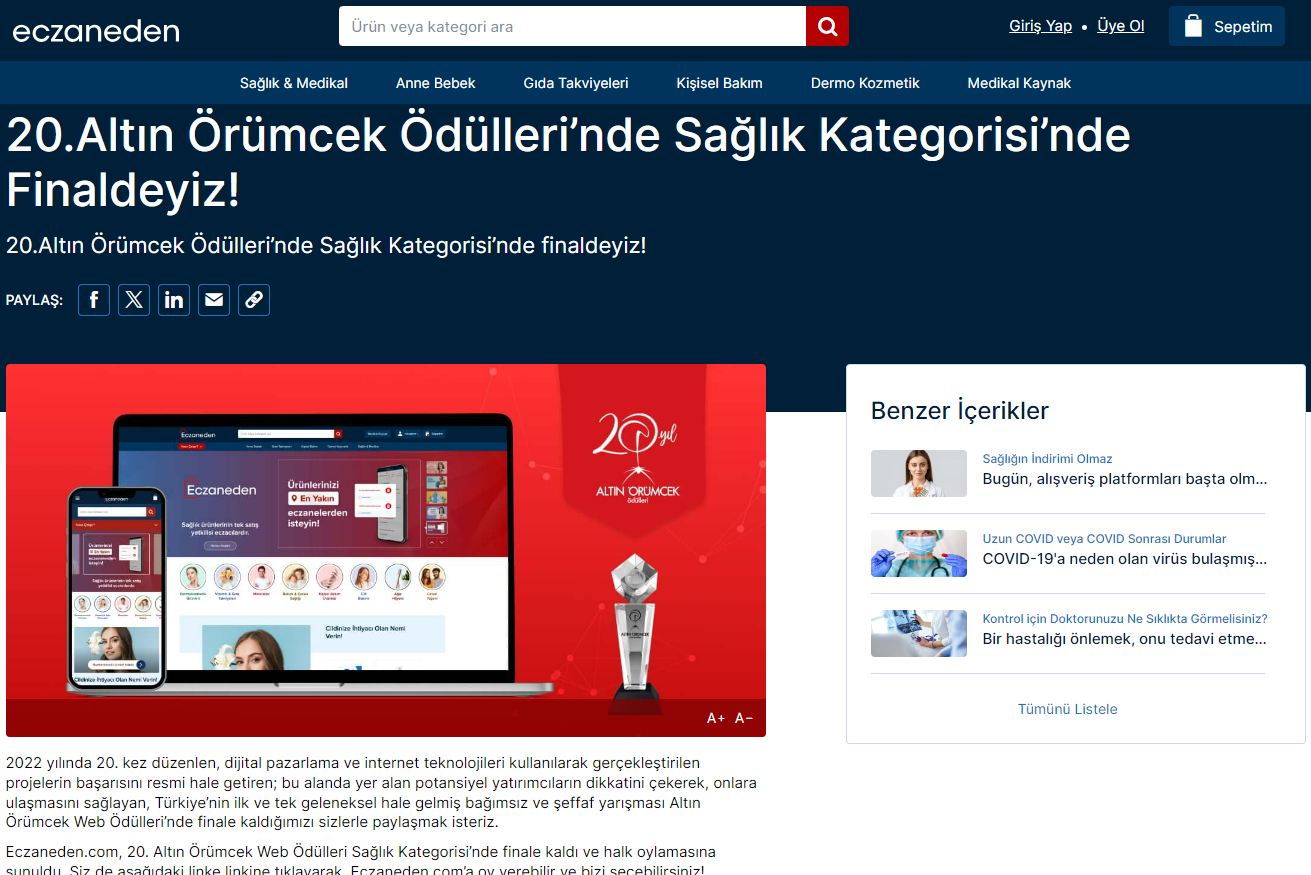This screenshot has width=1311, height=875.
Task: Open the Uzun COVID article thumbnail
Action: pyautogui.click(x=919, y=554)
